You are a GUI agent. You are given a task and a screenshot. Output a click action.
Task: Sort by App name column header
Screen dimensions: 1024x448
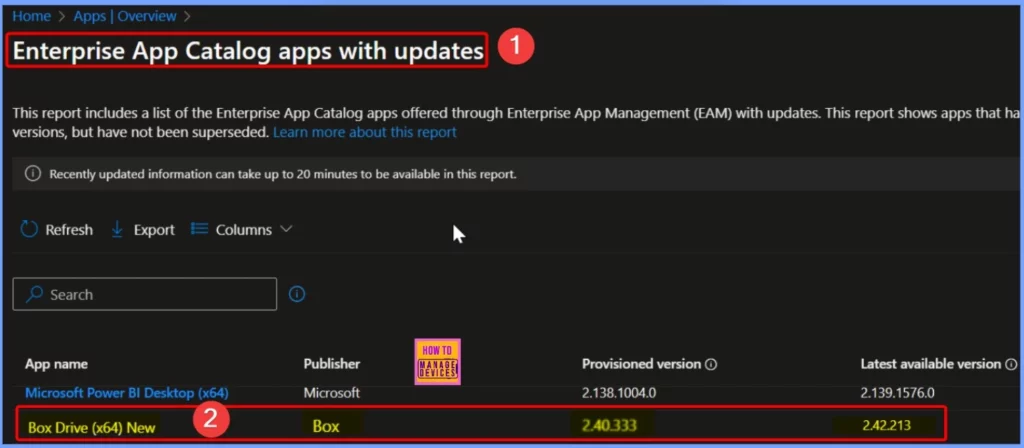56,364
